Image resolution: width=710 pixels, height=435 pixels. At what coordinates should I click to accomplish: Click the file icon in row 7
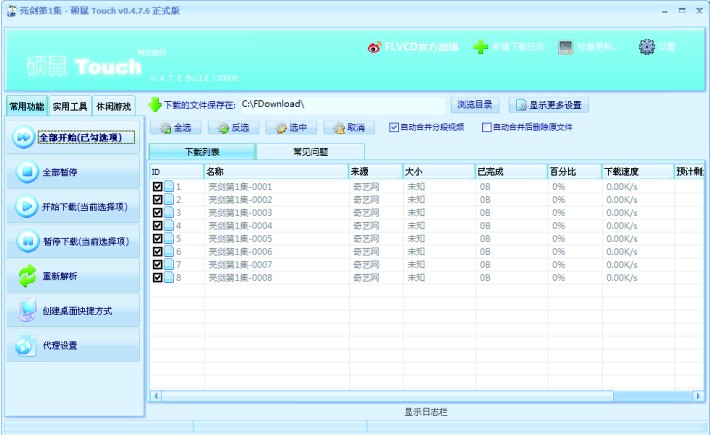pyautogui.click(x=169, y=264)
